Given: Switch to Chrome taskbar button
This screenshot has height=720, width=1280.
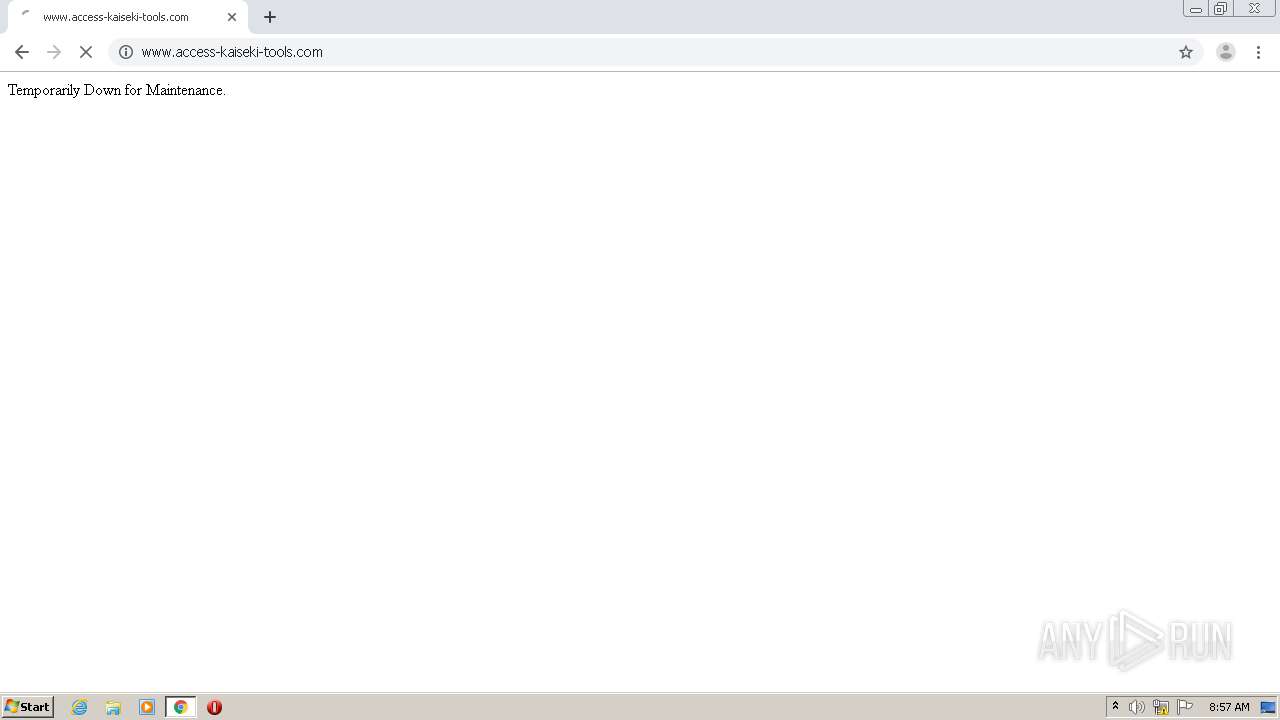Looking at the screenshot, I should [x=181, y=707].
